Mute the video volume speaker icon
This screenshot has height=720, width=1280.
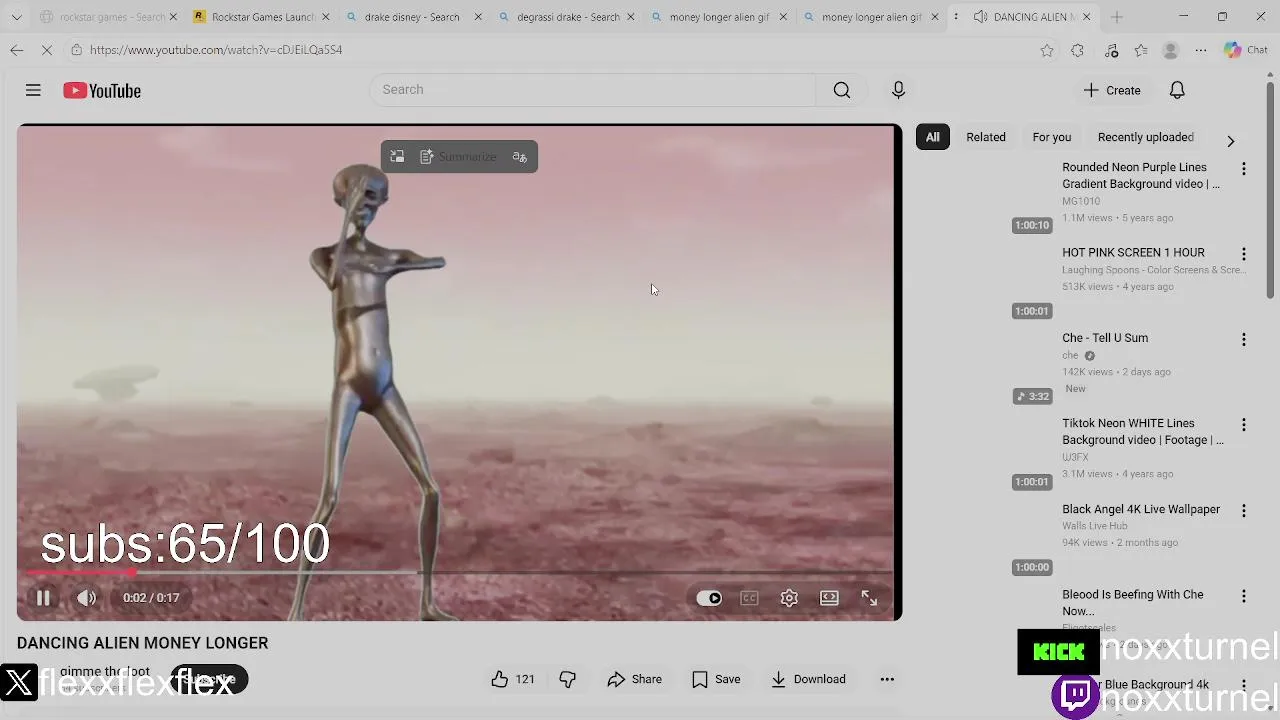pos(87,598)
